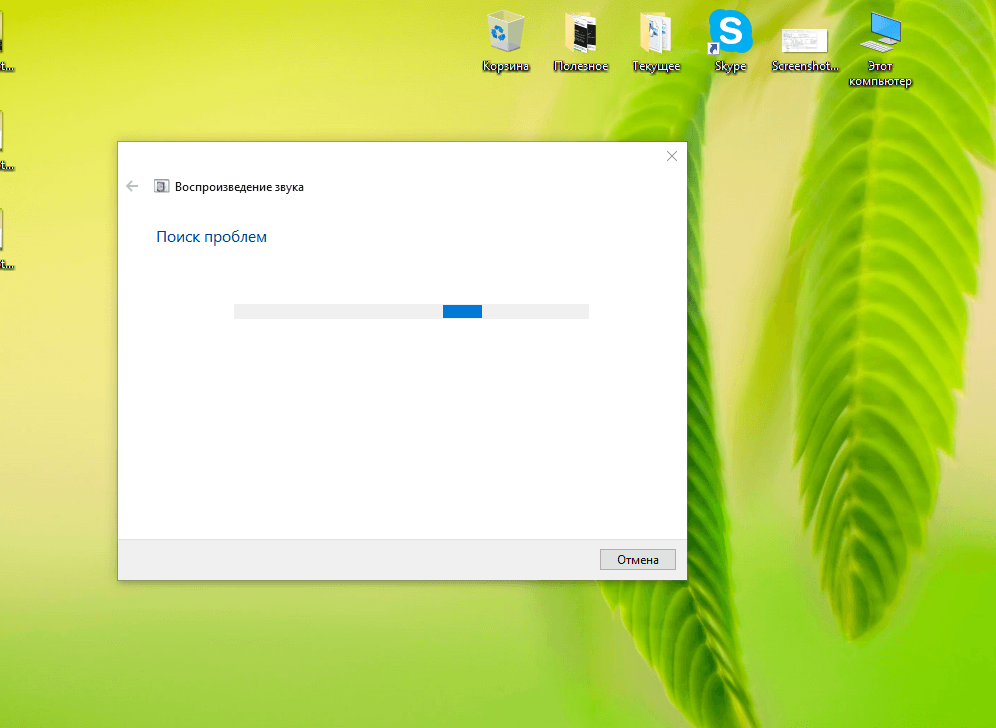Click the sound troubleshooter icon beside title

(x=161, y=186)
